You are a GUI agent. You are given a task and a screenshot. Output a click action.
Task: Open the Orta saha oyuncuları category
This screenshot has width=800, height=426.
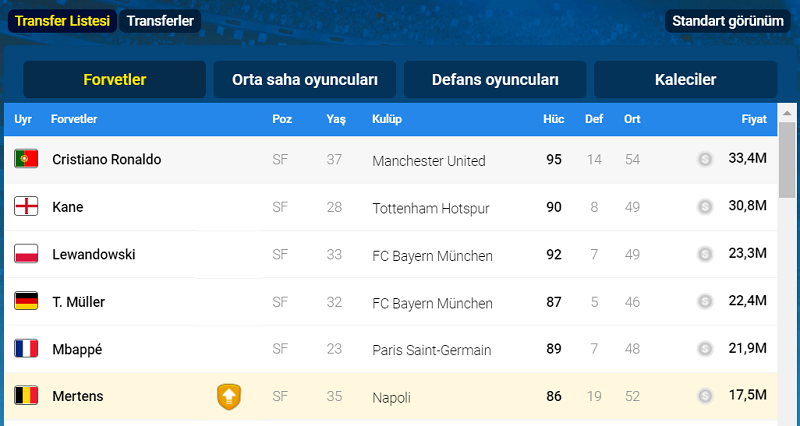click(305, 80)
